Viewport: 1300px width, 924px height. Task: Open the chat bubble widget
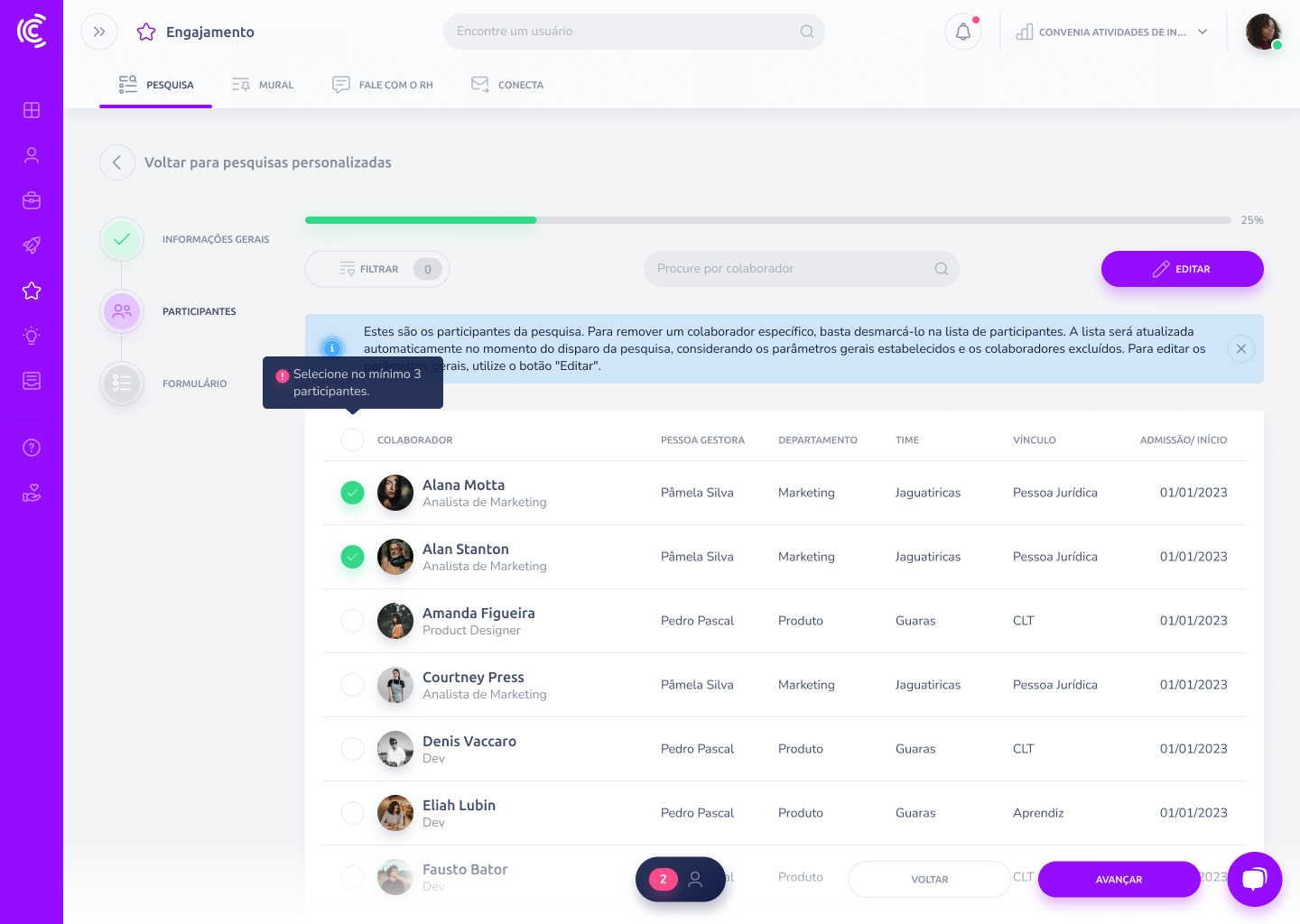1254,879
